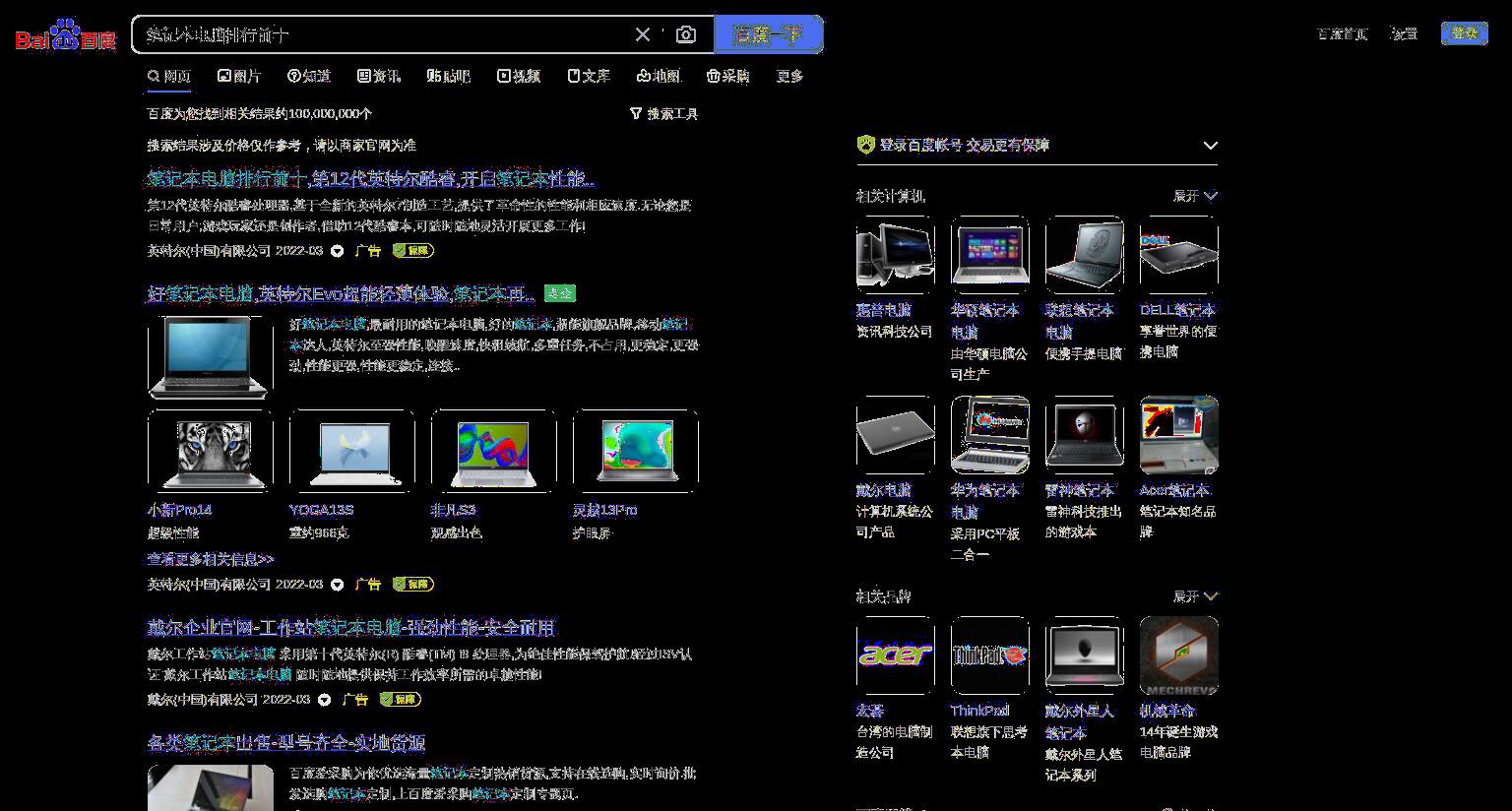Open the 采购 tab
Viewport: 1512px width, 811px height.
(x=728, y=76)
